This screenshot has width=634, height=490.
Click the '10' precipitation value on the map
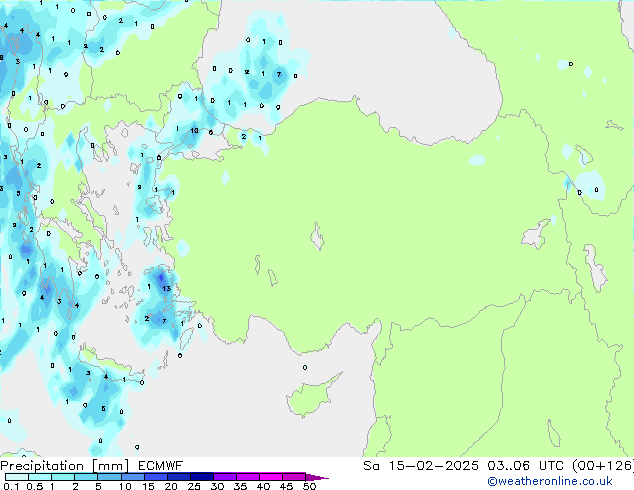click(194, 130)
